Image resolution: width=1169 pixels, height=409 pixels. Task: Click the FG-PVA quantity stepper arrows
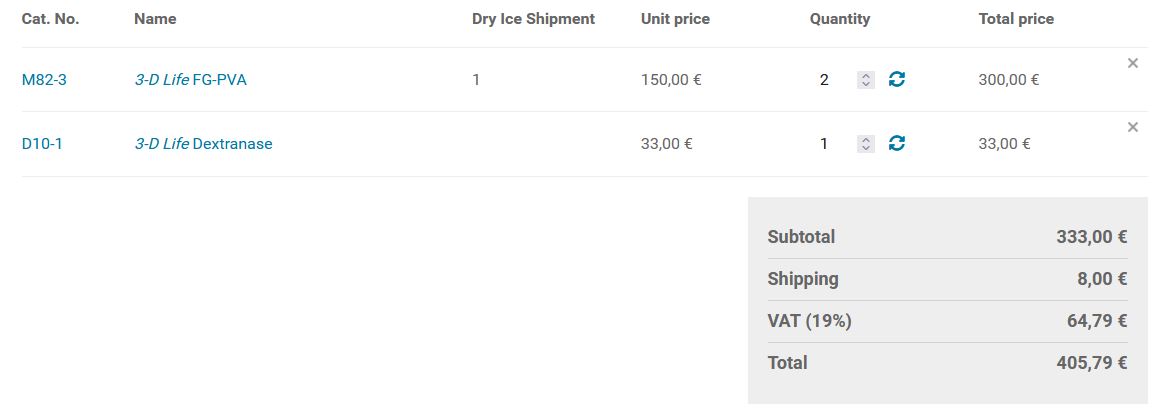pos(866,80)
